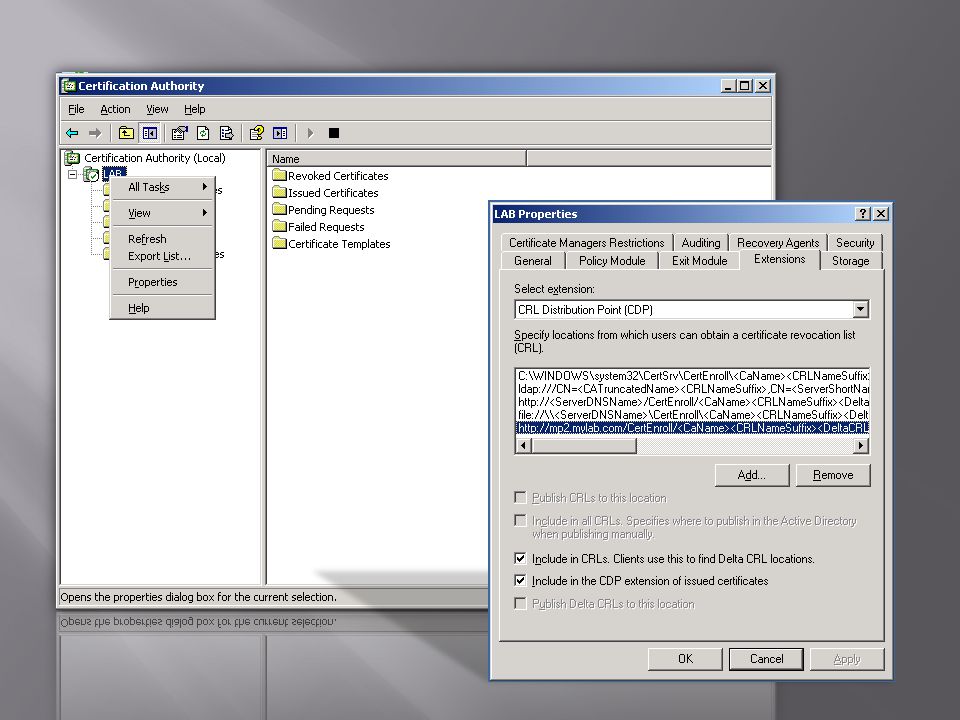This screenshot has width=960, height=720.
Task: Click the 'Include in all CRLs' checkbox
Action: click(520, 520)
